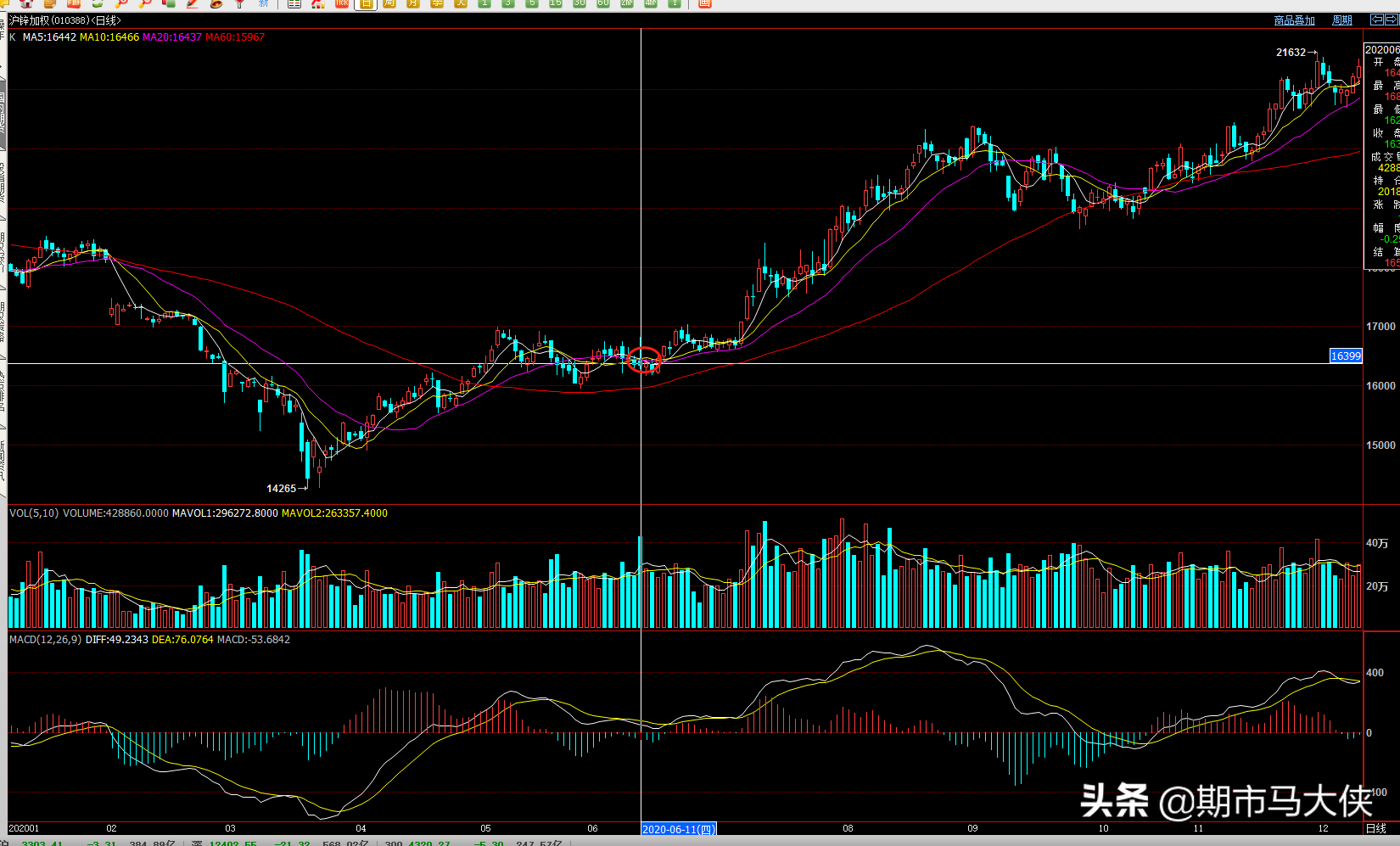The height and width of the screenshot is (846, 1400).
Task: Click the 14265 low price label
Action: 282,489
